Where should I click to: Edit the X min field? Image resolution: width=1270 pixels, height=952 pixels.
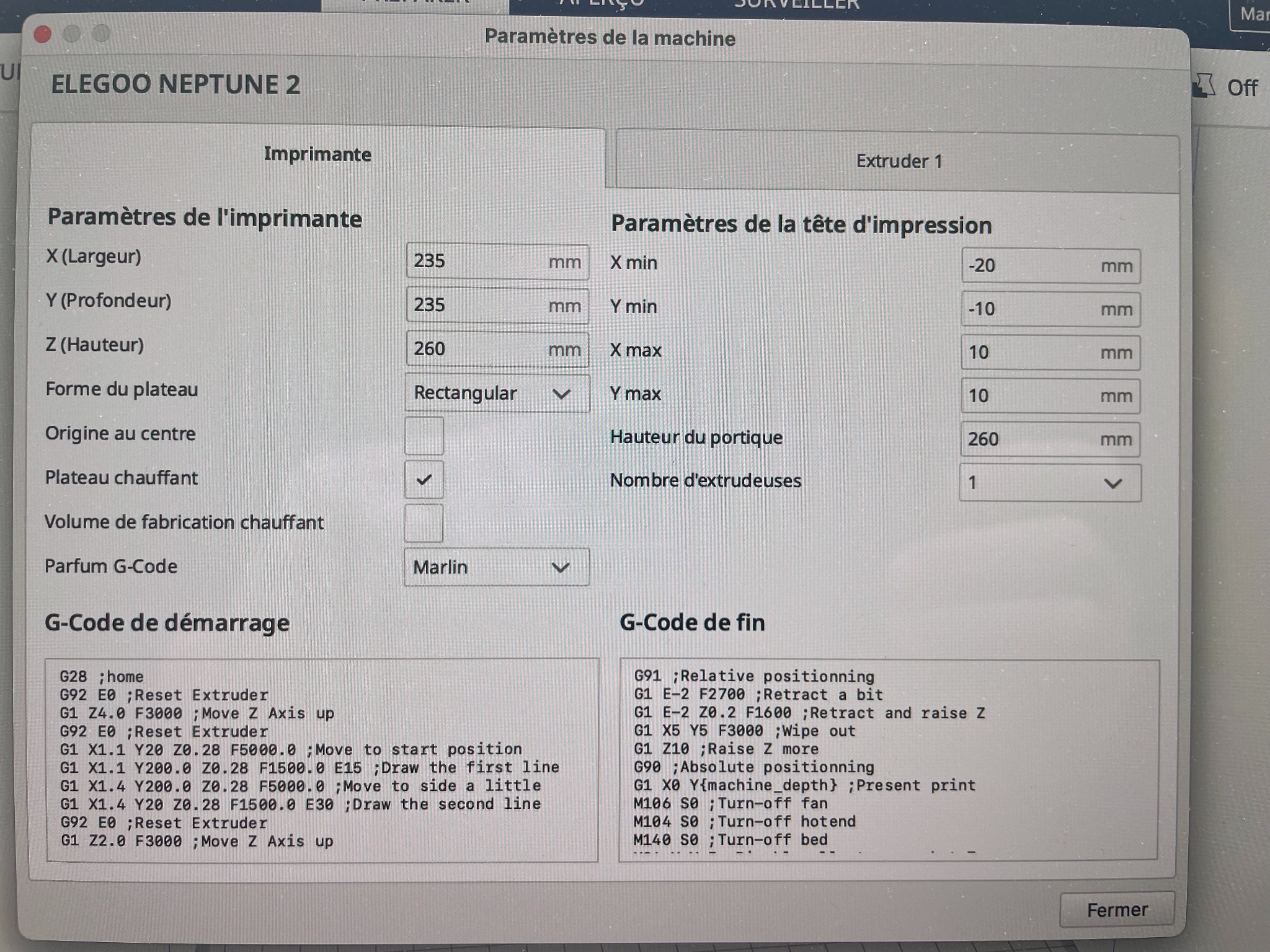1051,266
